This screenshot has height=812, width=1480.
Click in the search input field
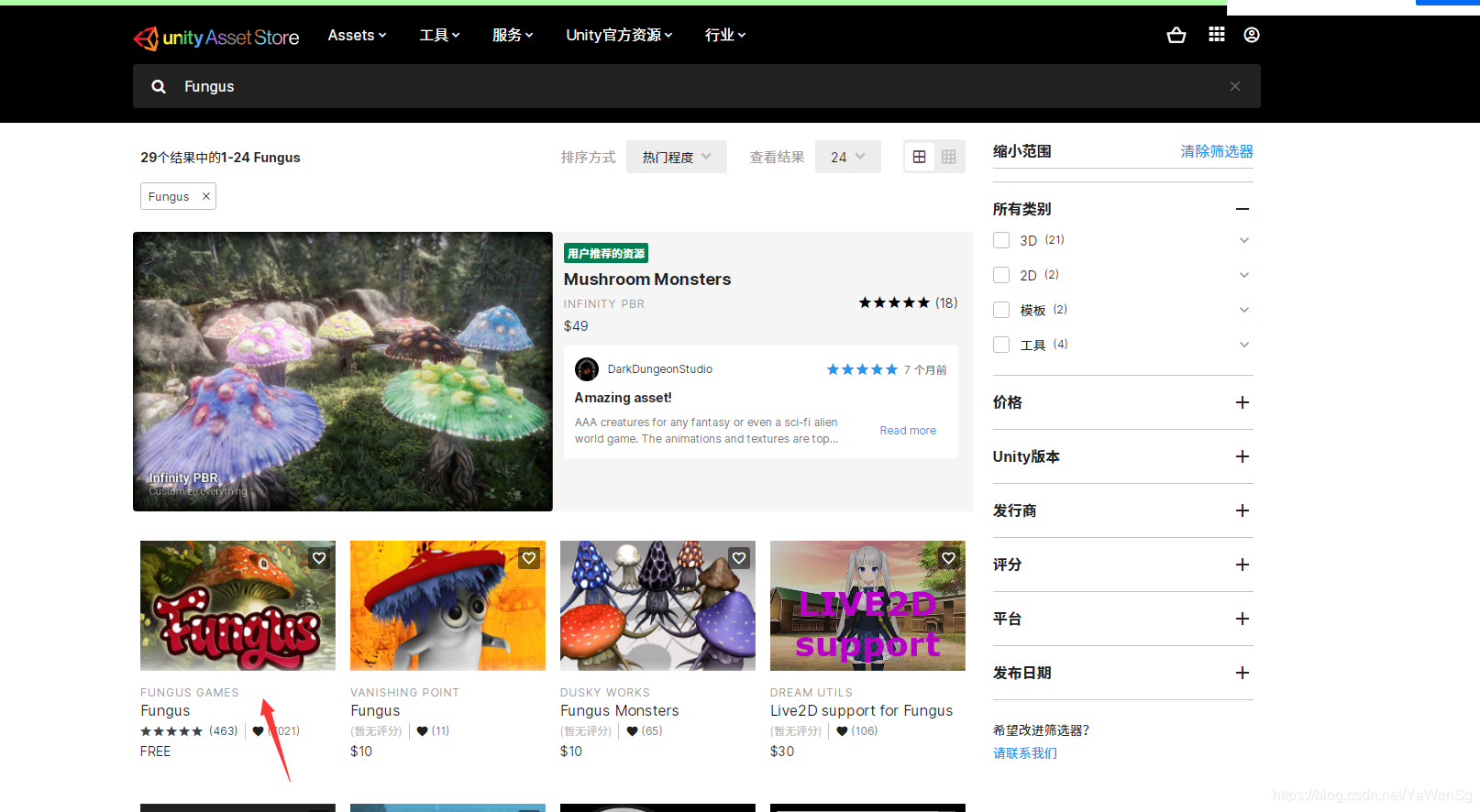(697, 86)
